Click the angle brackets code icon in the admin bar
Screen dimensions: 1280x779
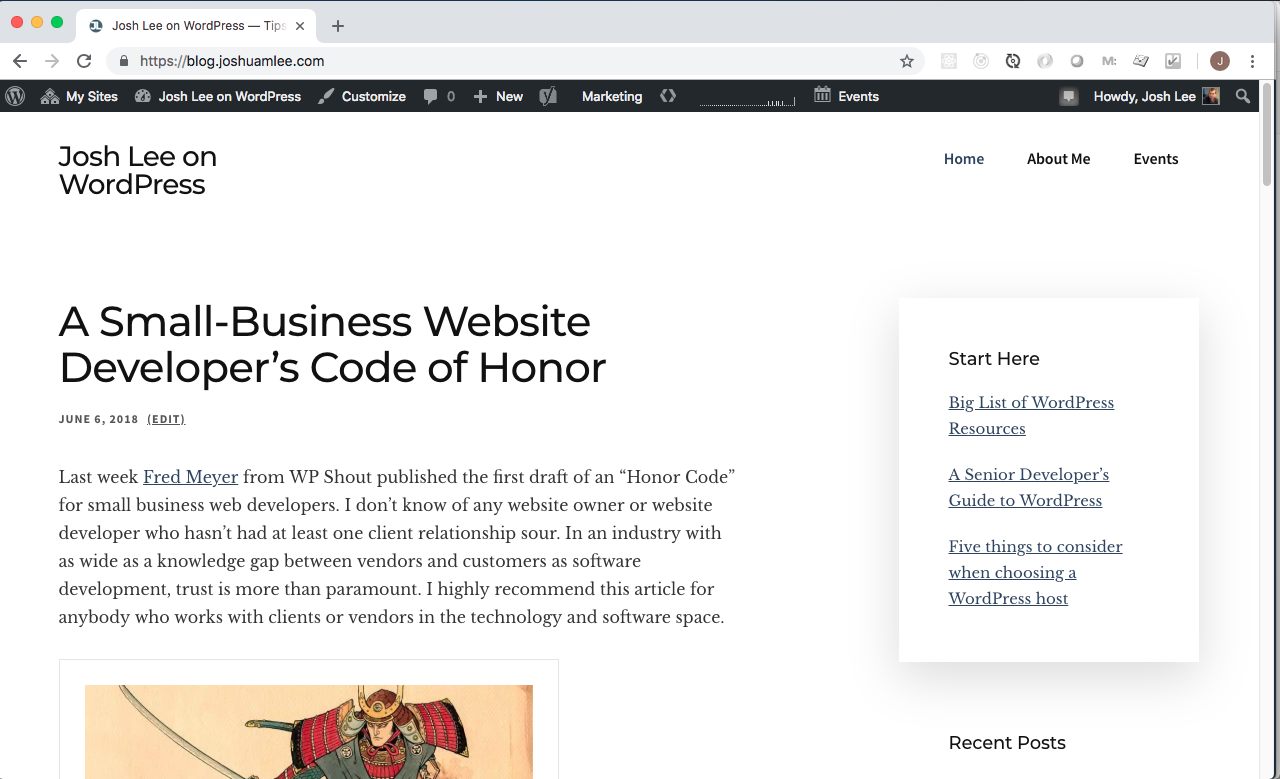coord(668,96)
